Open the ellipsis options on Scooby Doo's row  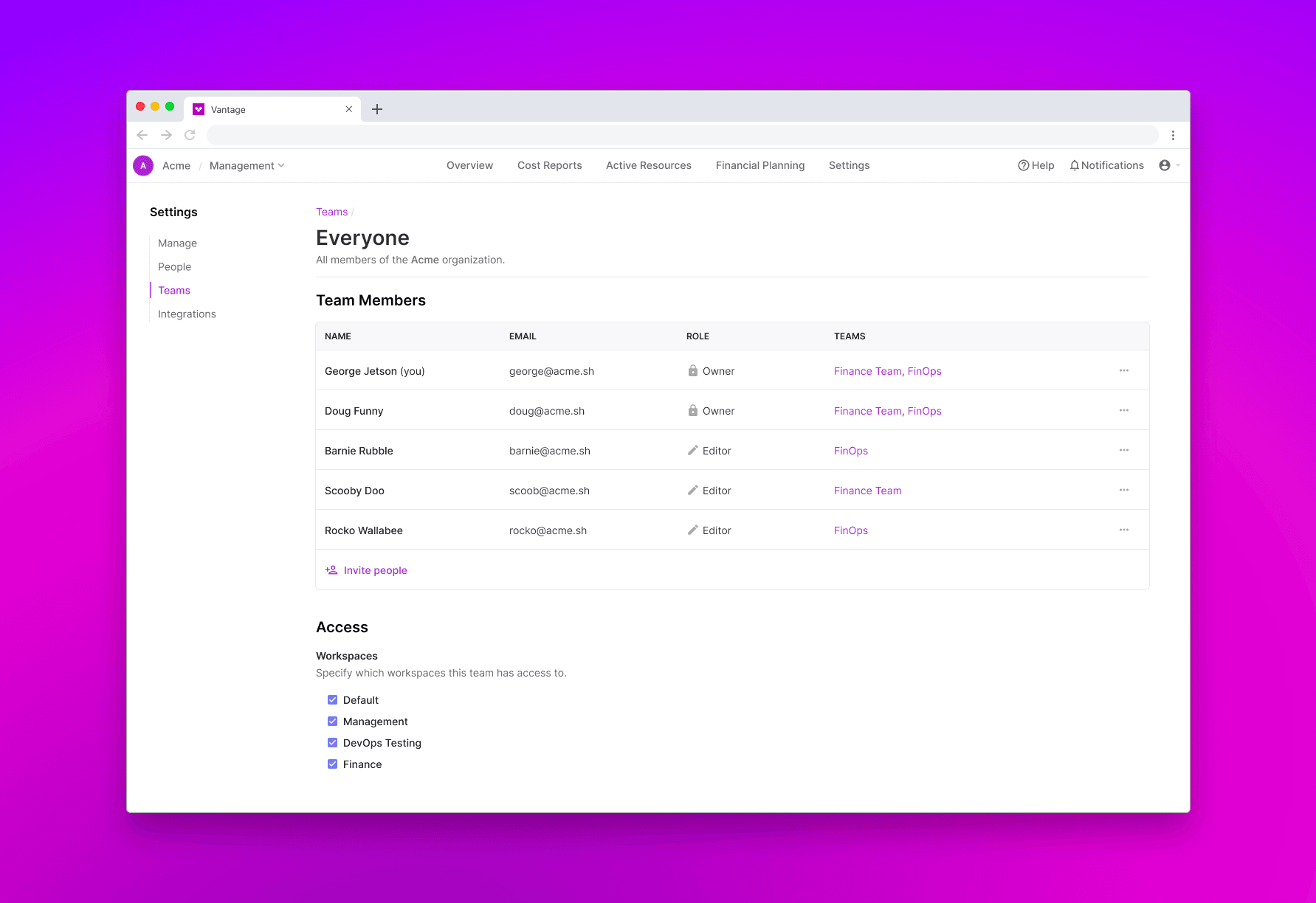[x=1124, y=489]
